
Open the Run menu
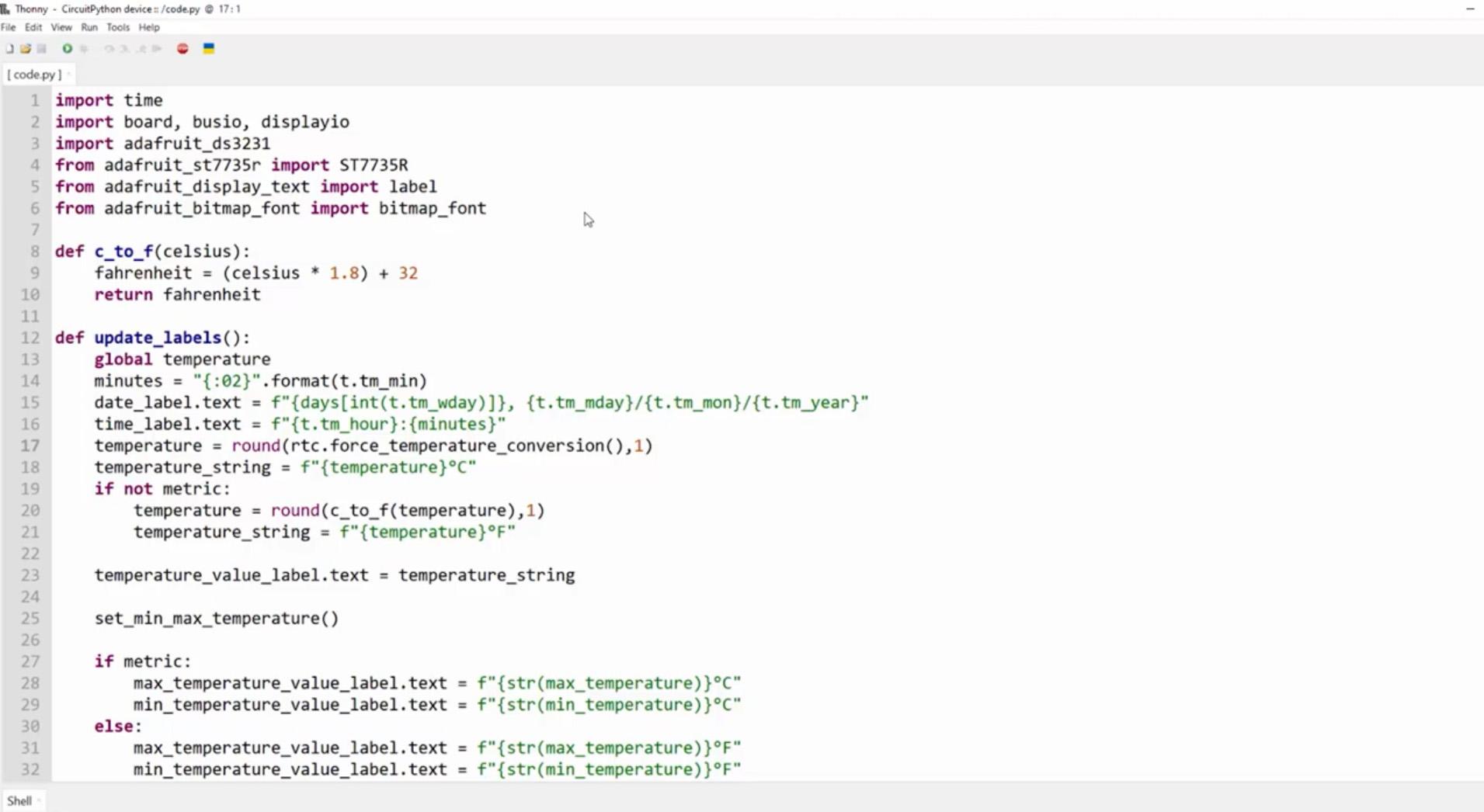89,27
